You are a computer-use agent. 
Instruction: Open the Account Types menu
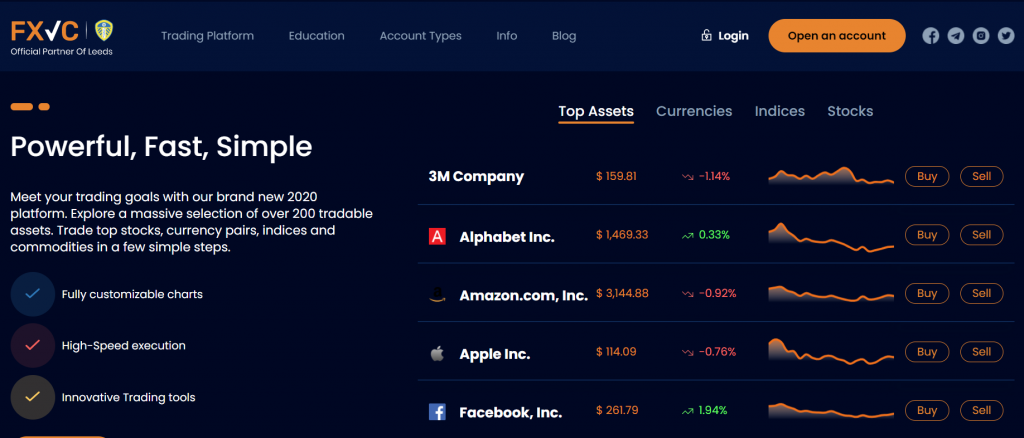coord(421,36)
